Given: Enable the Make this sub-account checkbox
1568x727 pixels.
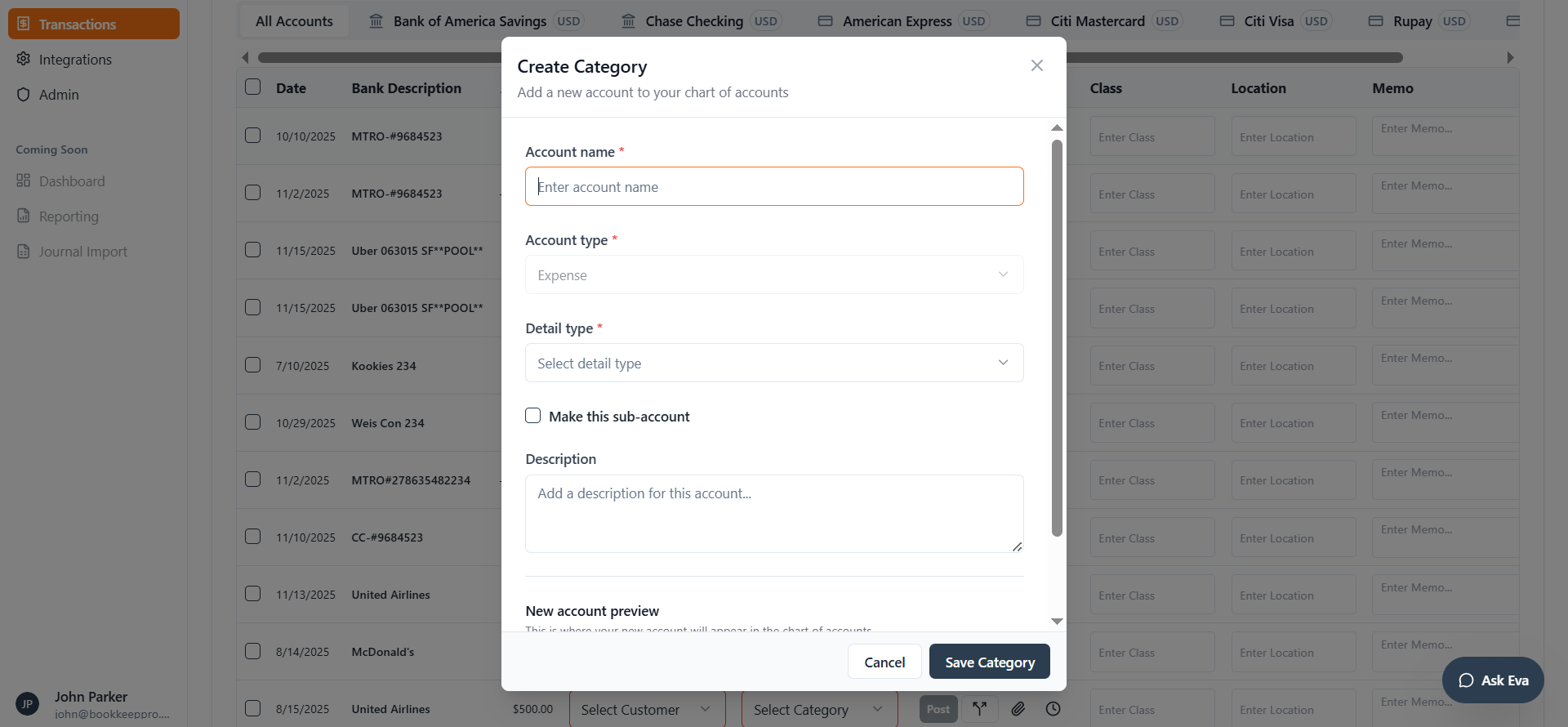Looking at the screenshot, I should point(533,416).
